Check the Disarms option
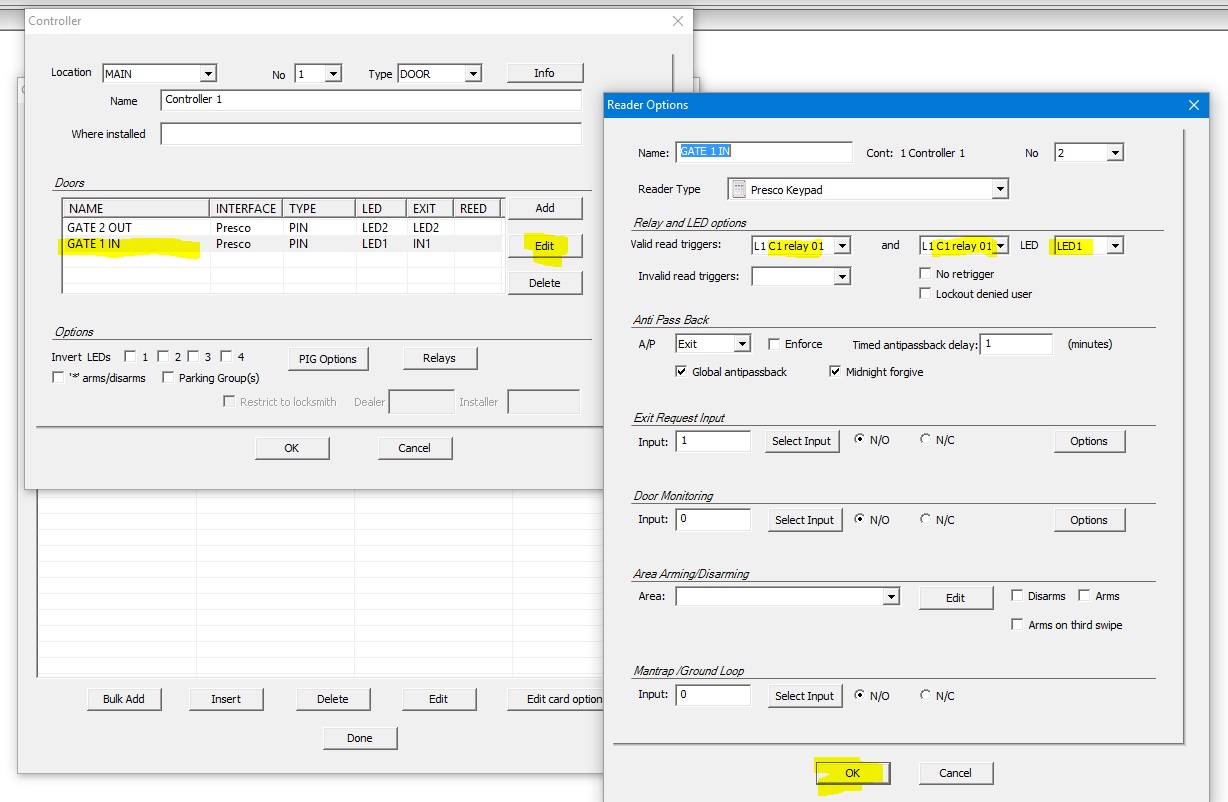 point(1017,596)
